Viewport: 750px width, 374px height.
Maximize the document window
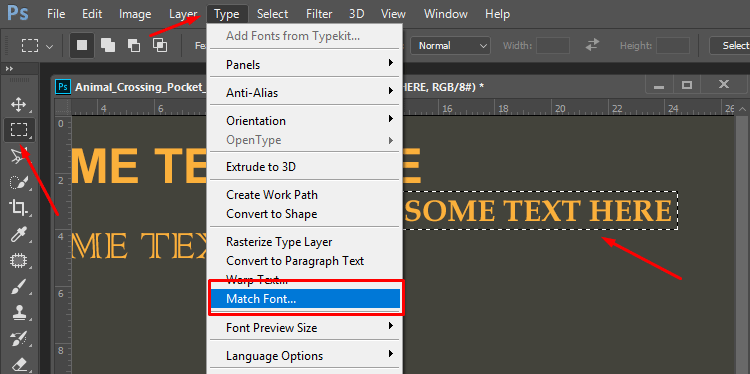pos(687,86)
